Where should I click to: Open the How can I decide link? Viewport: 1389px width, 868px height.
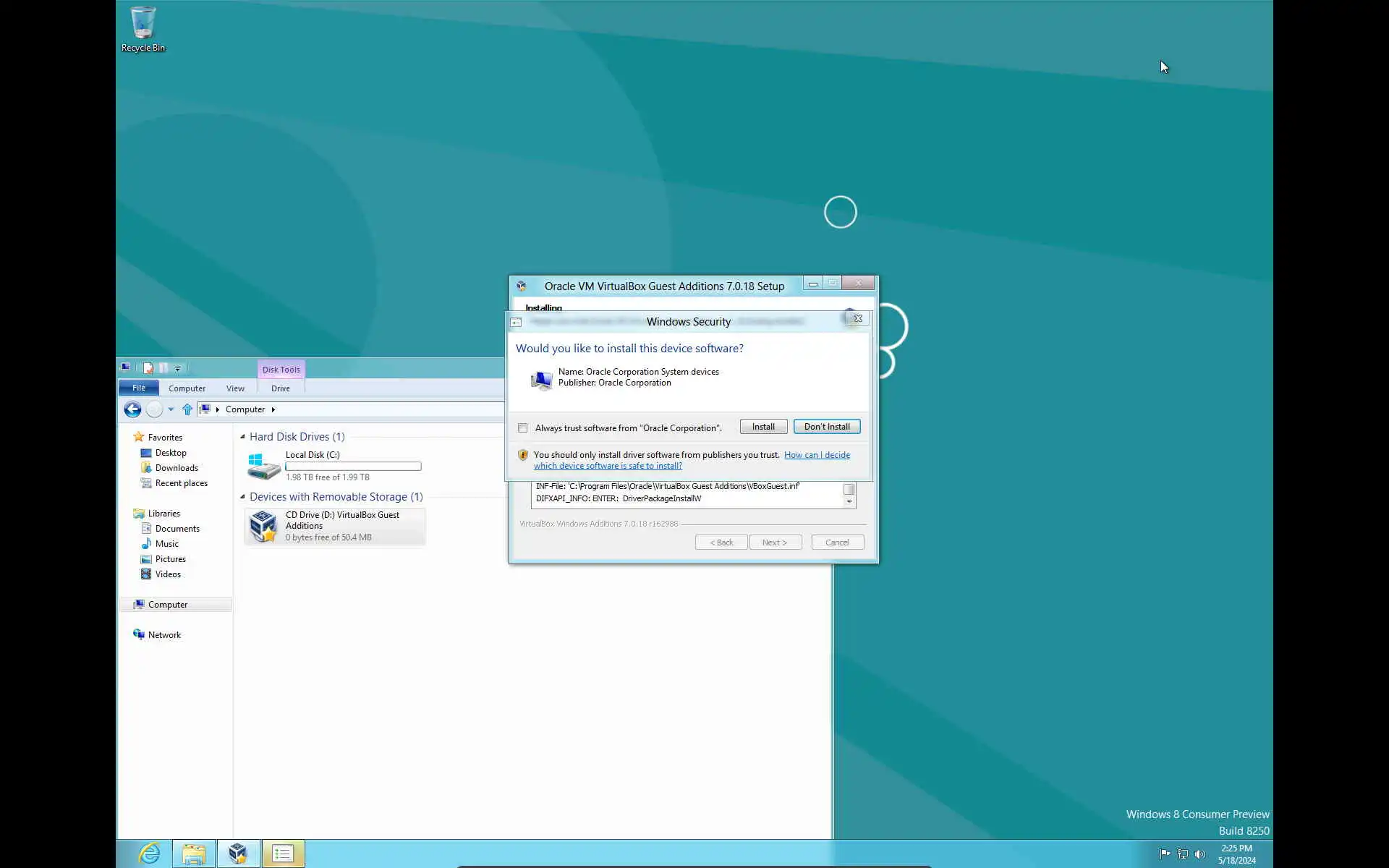pos(816,455)
